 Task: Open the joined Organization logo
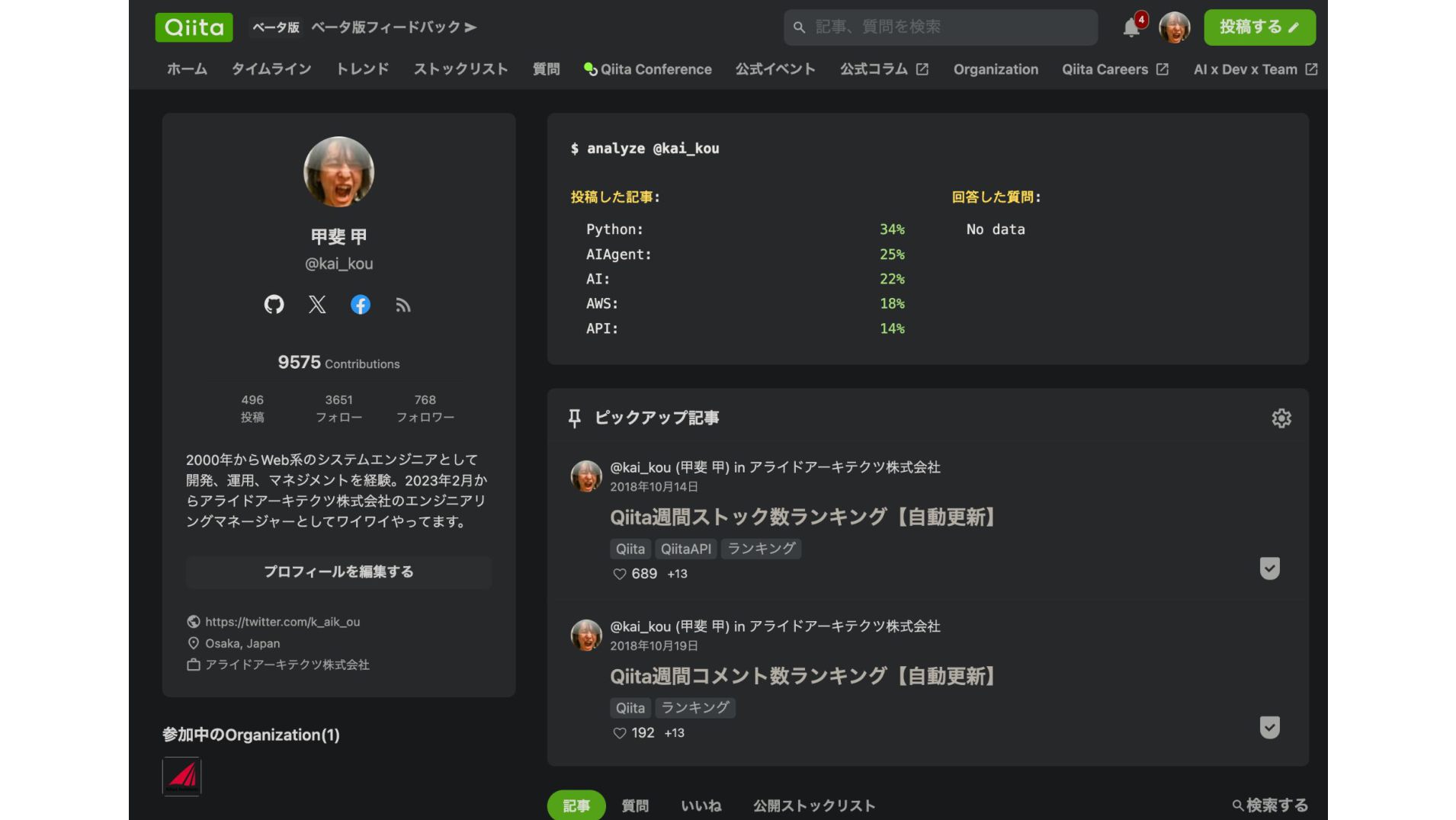(x=181, y=777)
